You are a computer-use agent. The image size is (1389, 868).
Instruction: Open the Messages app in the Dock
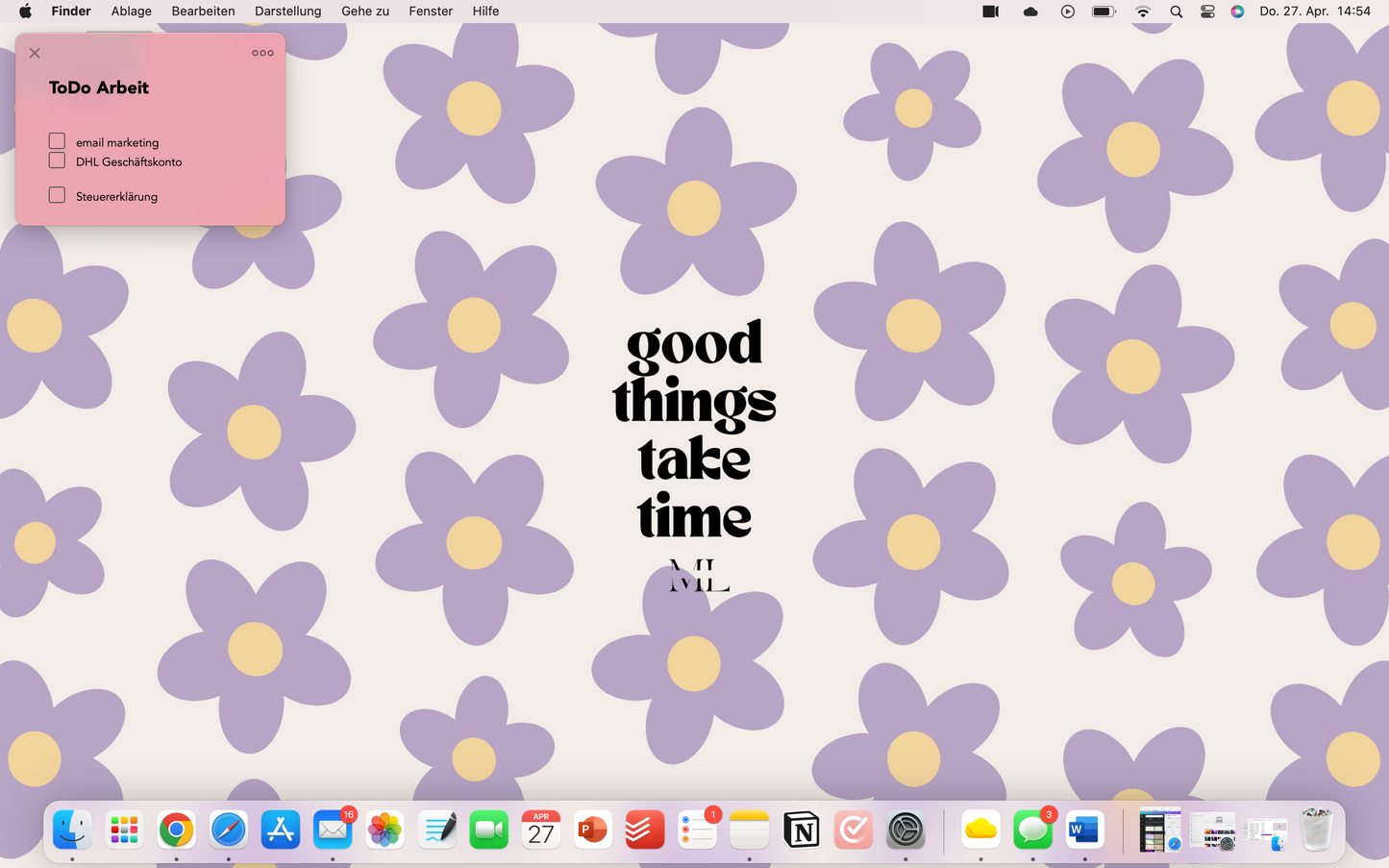[1032, 830]
